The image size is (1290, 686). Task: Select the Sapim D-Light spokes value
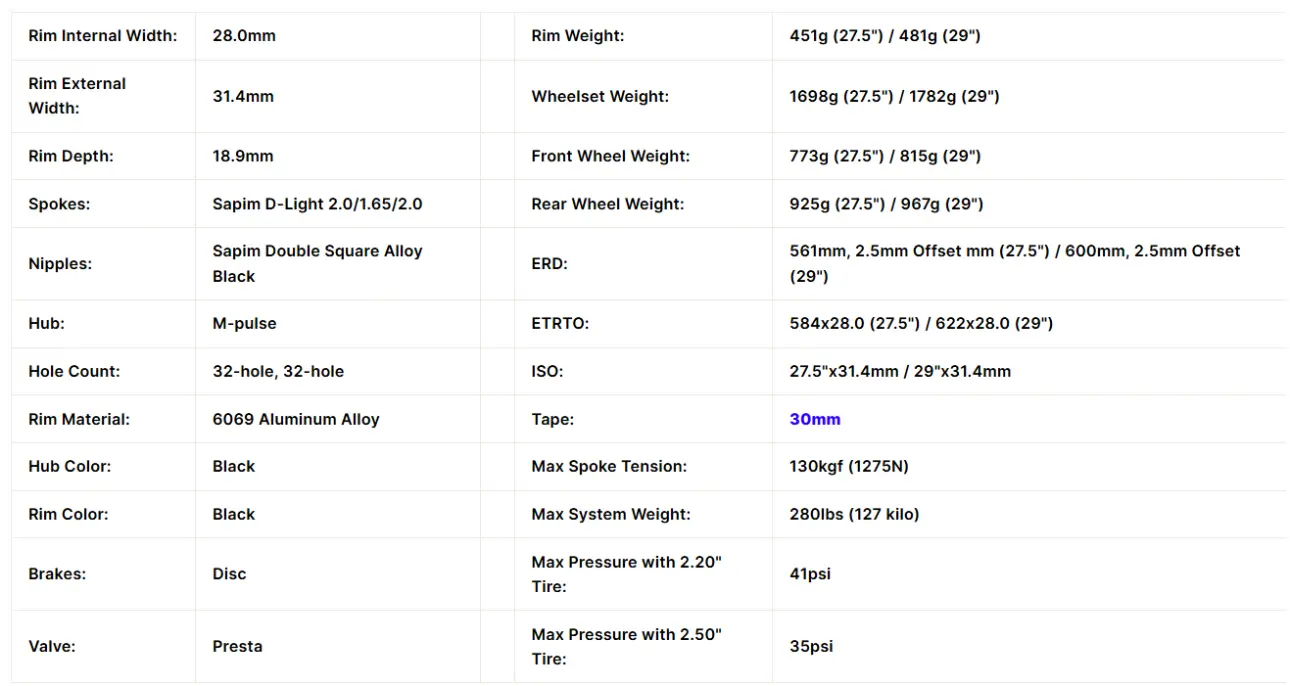[317, 204]
